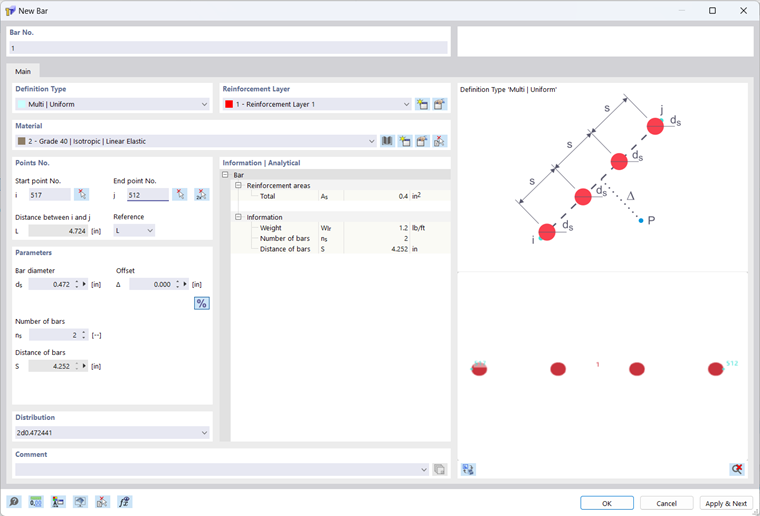Viewport: 760px width, 516px height.
Task: Select Weight row in Information
Action: tap(341, 228)
